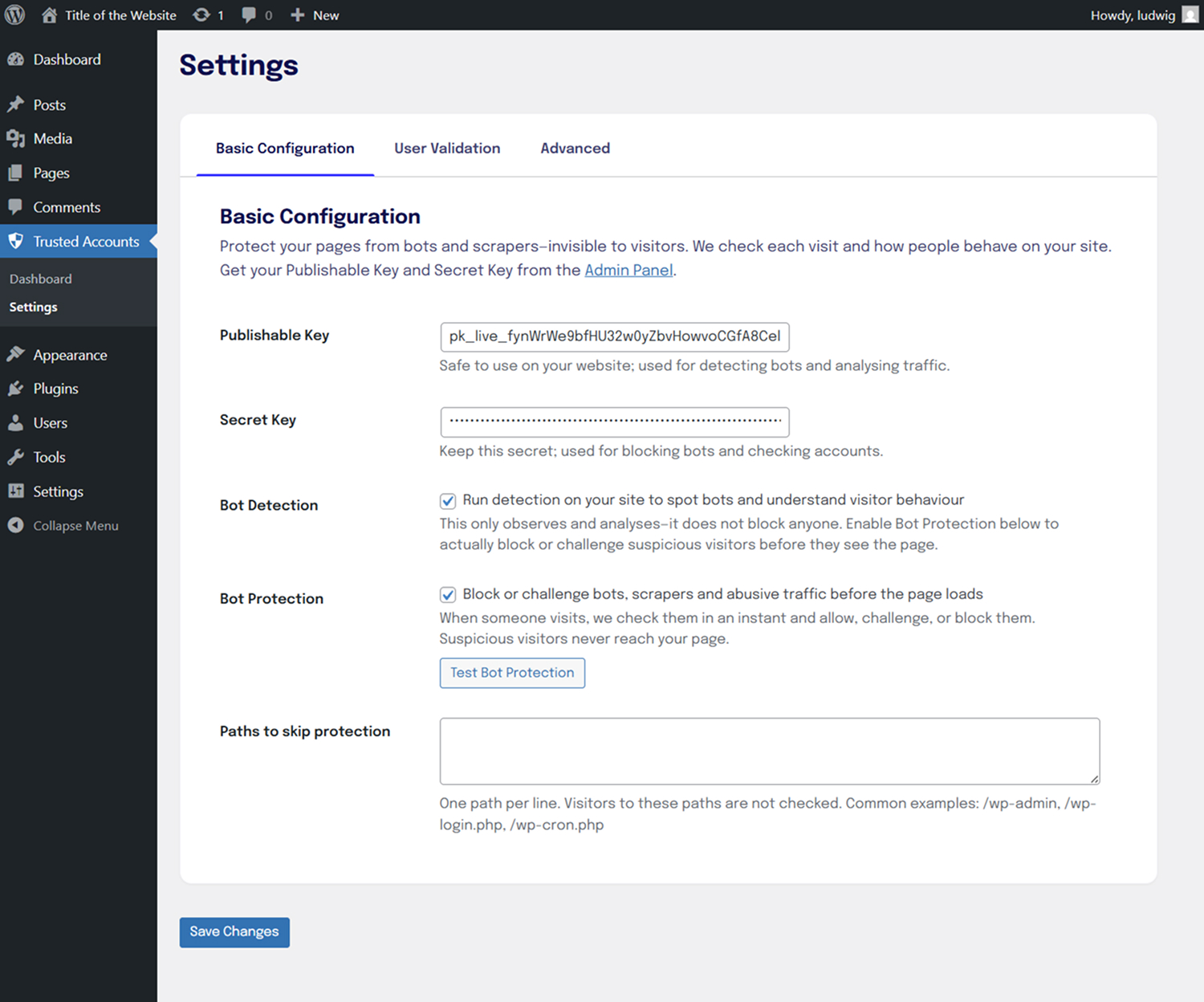Uncheck the Bot Protection checkbox

coord(448,595)
